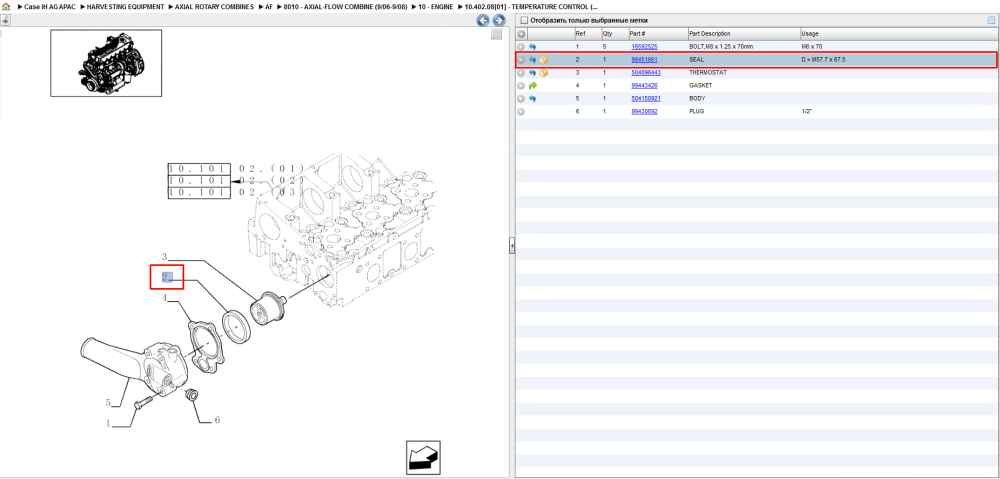1000x479 pixels.
Task: Toggle 'Отобразить только выбранные метки' checkbox
Action: [x=524, y=20]
